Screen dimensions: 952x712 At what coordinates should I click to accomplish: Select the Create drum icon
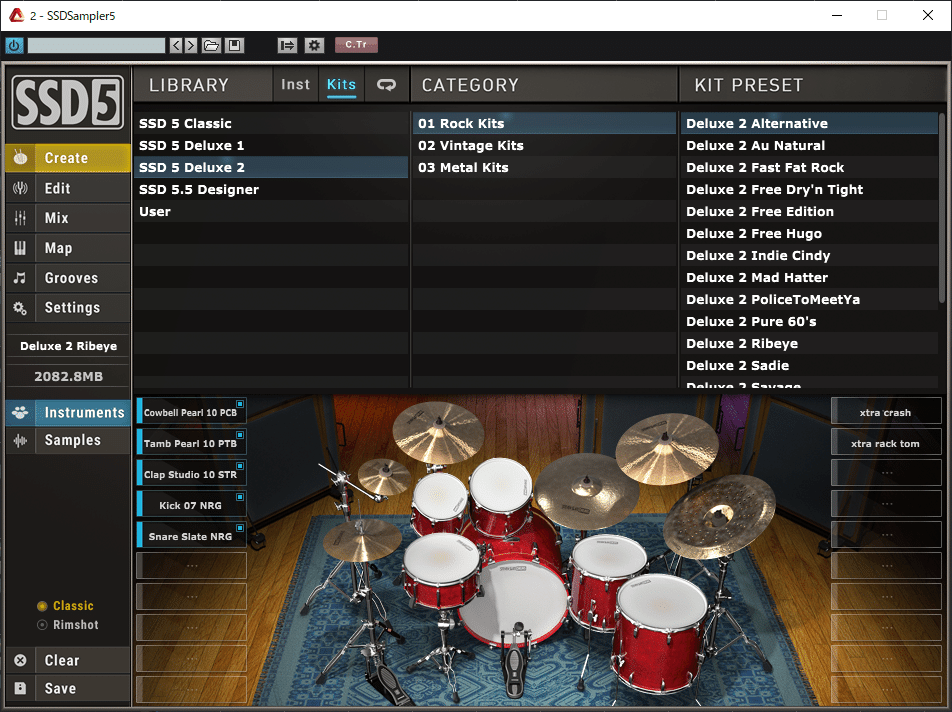tap(20, 158)
